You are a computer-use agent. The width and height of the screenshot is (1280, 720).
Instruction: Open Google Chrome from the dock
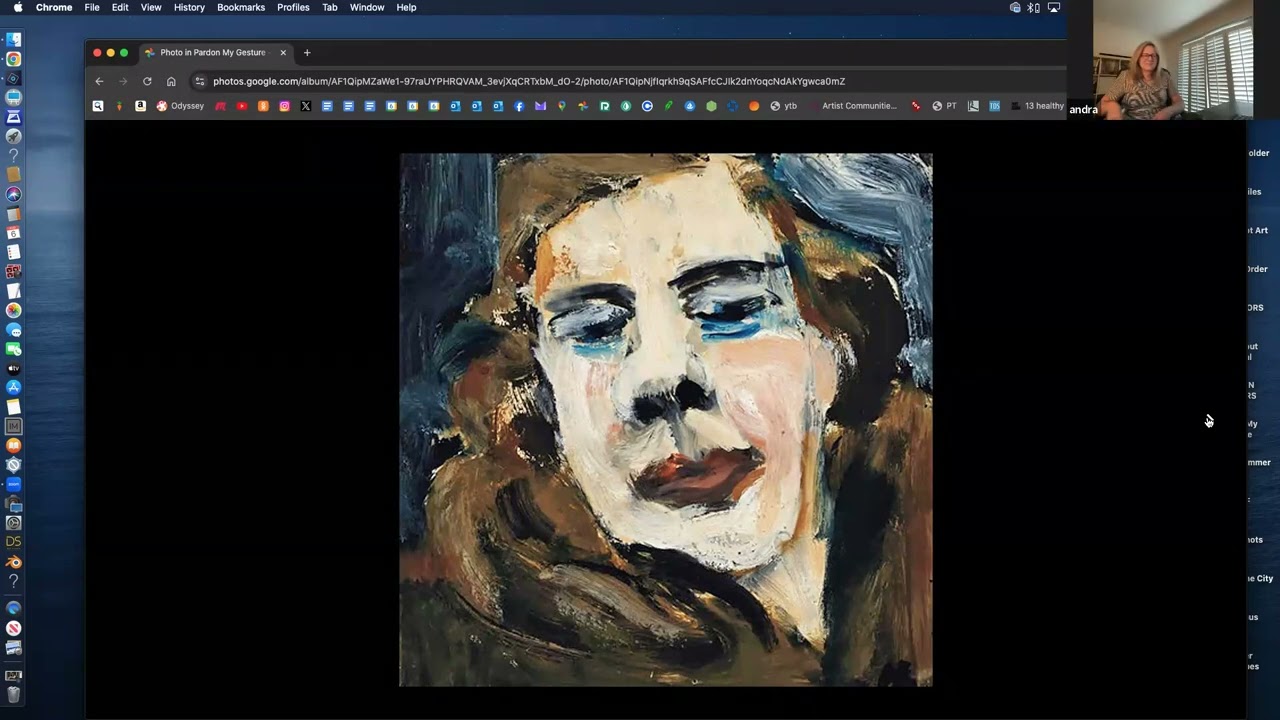click(x=13, y=59)
